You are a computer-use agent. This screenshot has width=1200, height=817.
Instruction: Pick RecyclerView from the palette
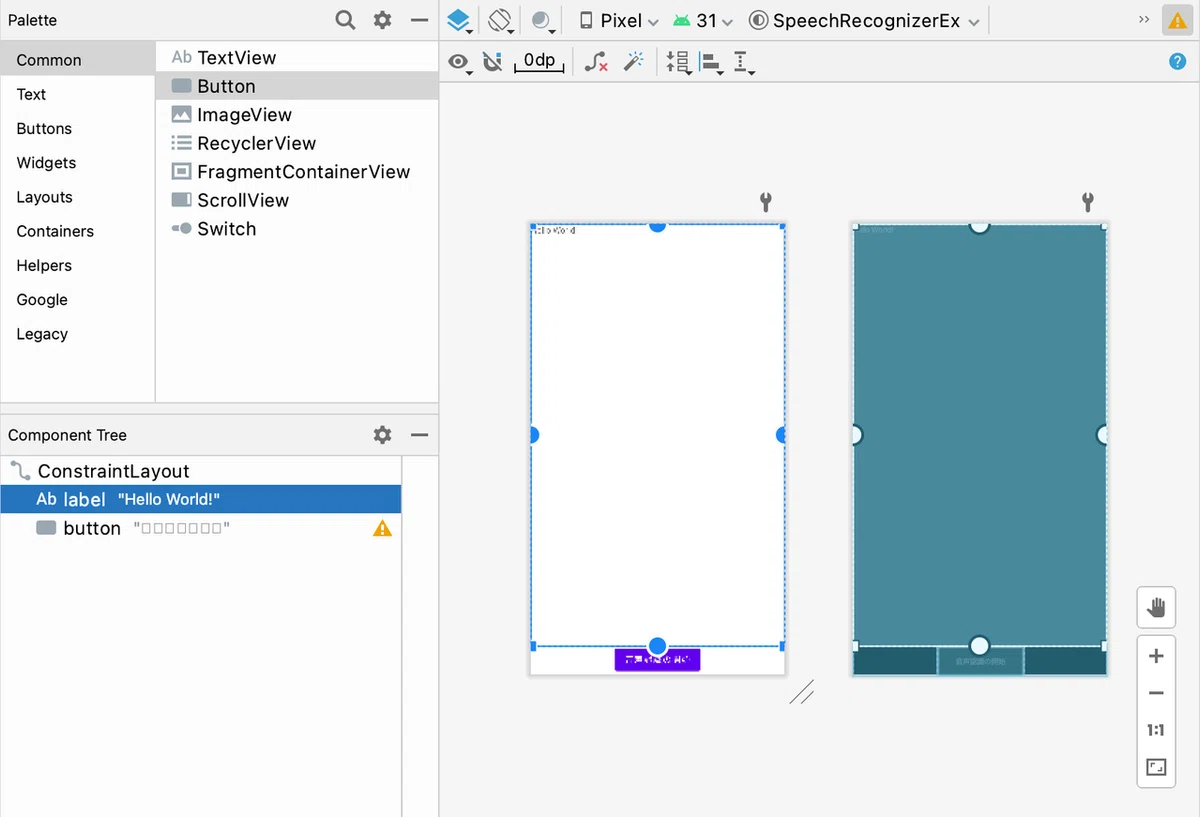click(x=297, y=143)
